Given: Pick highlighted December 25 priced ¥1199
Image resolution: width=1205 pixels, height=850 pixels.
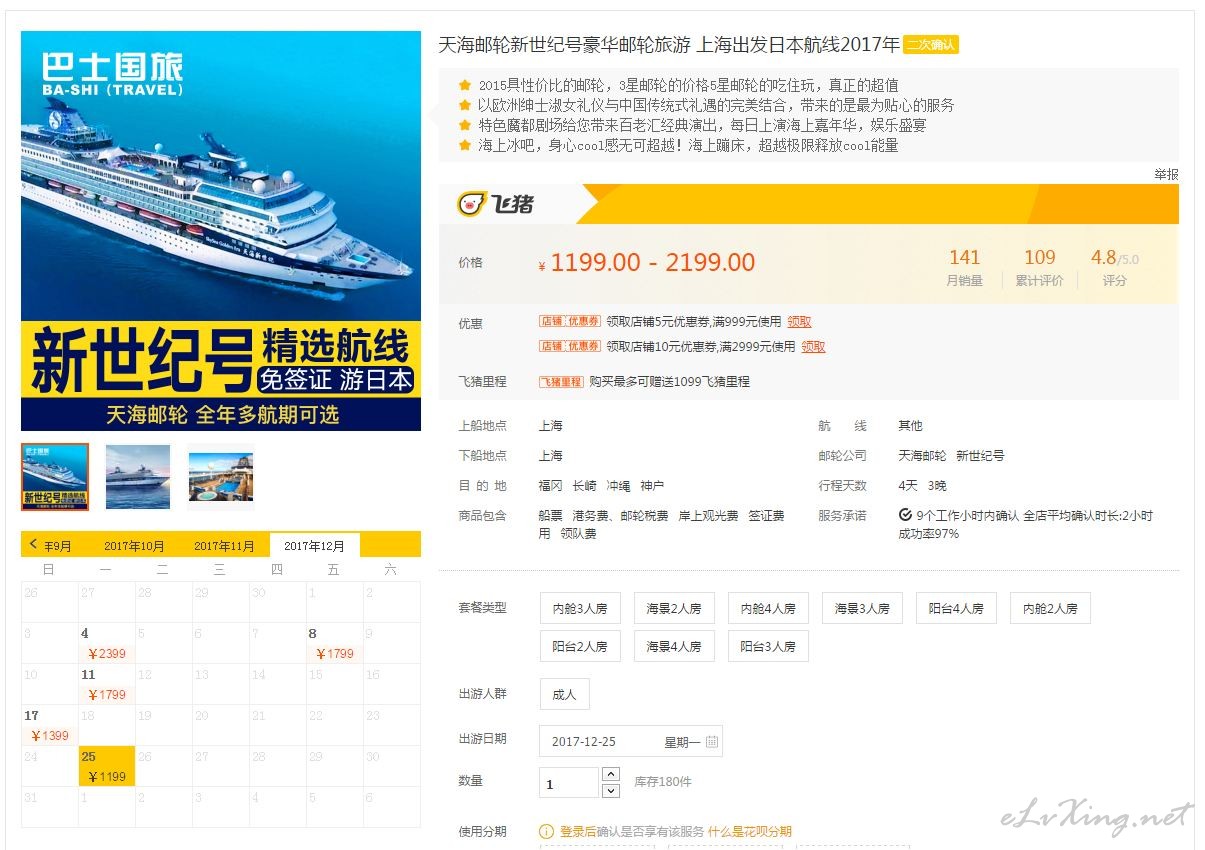Looking at the screenshot, I should (x=106, y=766).
